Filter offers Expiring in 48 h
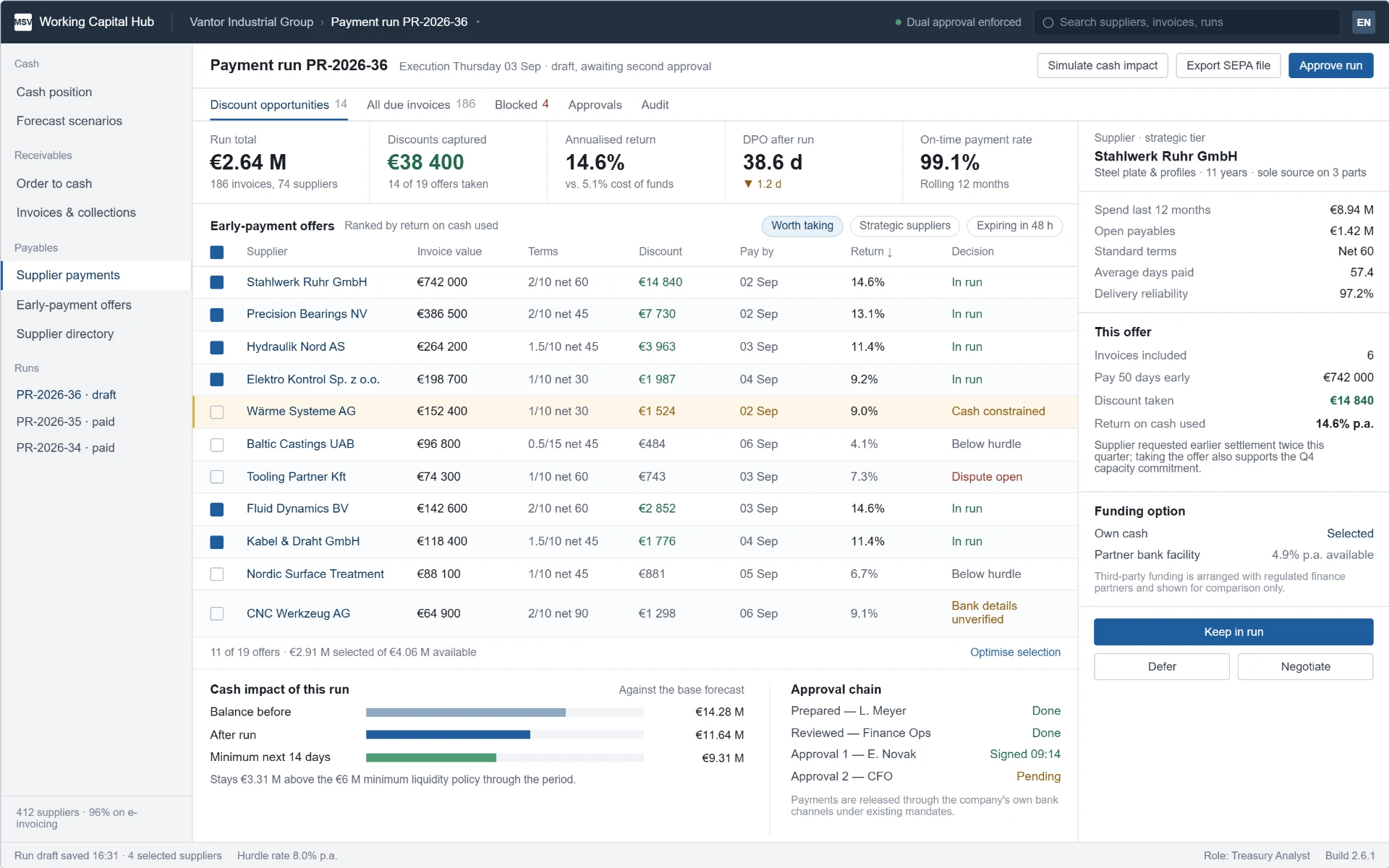1389x868 pixels. (1015, 226)
